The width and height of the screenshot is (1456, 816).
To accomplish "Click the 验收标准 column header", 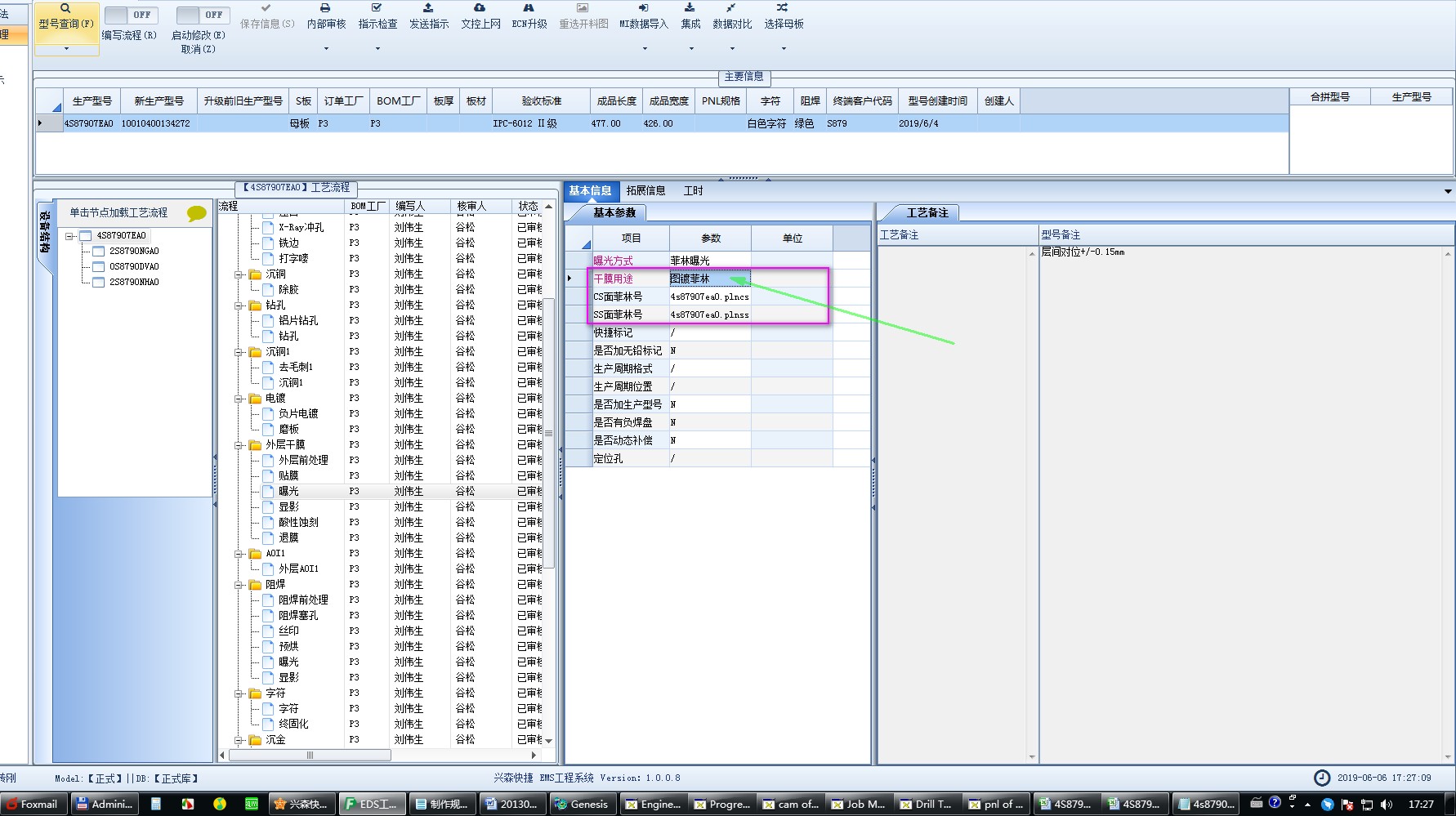I will coord(542,100).
